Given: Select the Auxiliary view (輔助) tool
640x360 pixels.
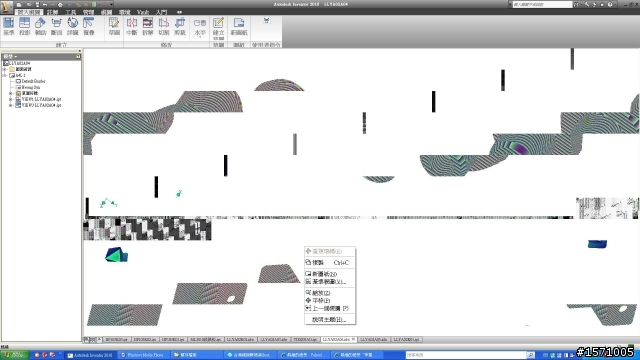Looking at the screenshot, I should pos(40,27).
